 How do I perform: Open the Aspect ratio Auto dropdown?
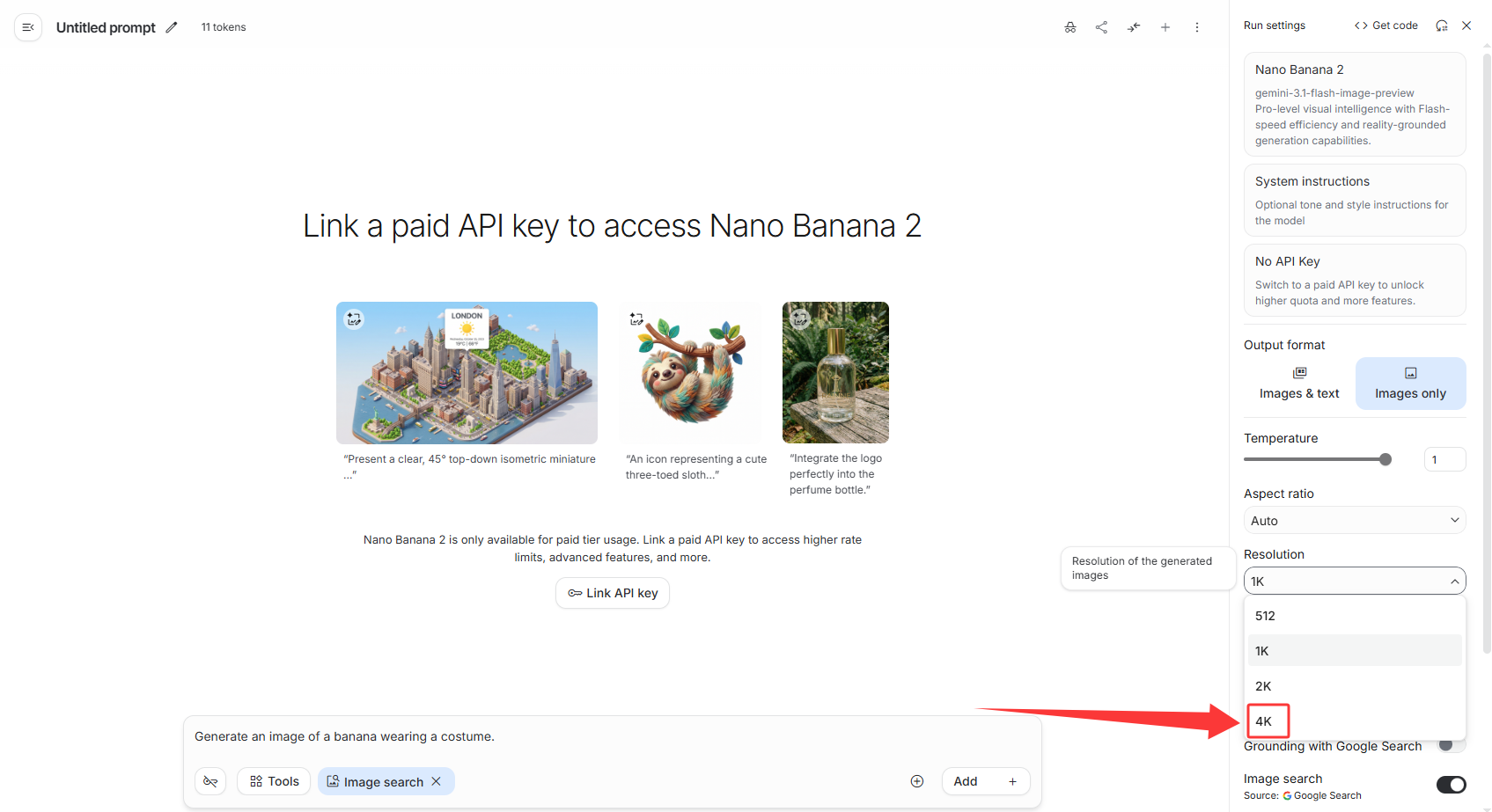pos(1355,520)
